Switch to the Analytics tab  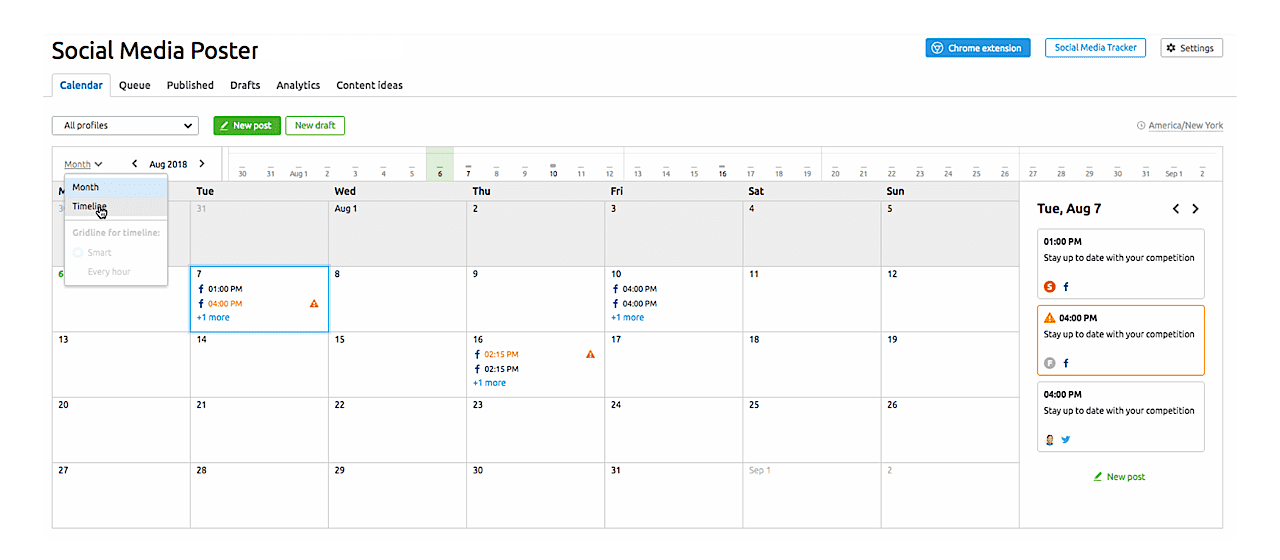click(x=298, y=86)
